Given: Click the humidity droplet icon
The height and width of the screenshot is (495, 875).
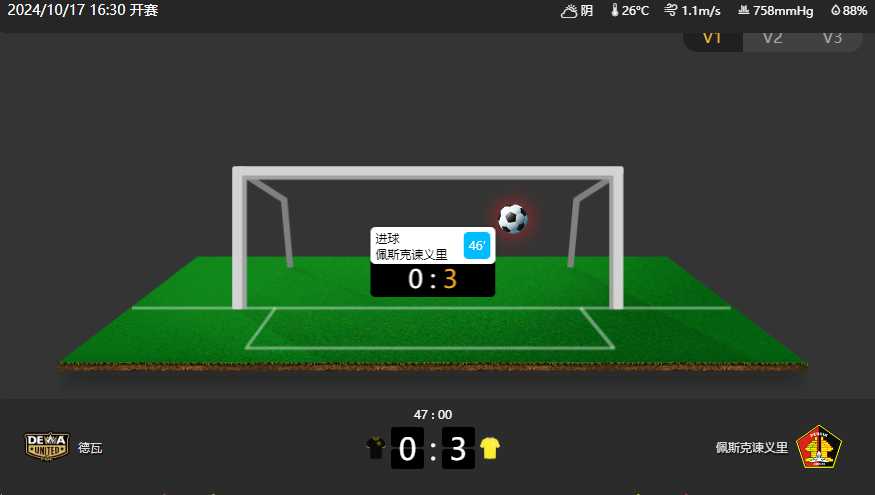Looking at the screenshot, I should coord(835,10).
